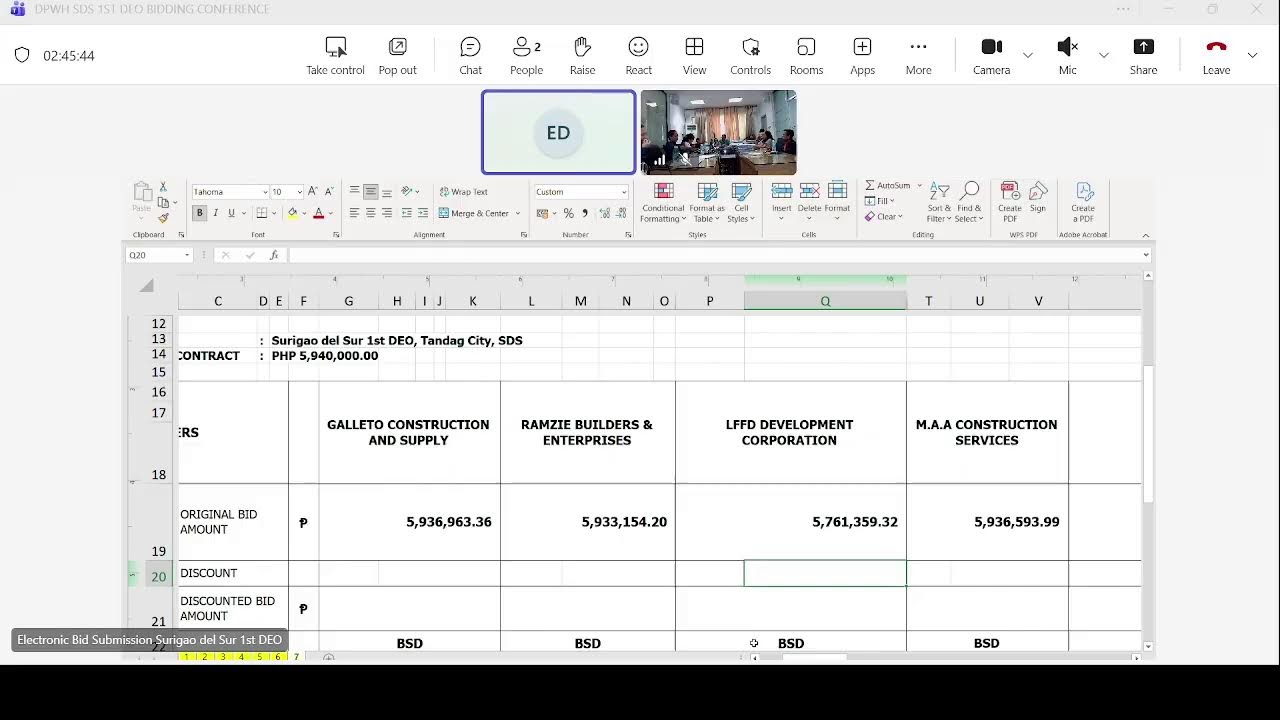The width and height of the screenshot is (1280, 720).
Task: Select the LFFD bid amount 5,761,359.32 cell
Action: tap(825, 522)
